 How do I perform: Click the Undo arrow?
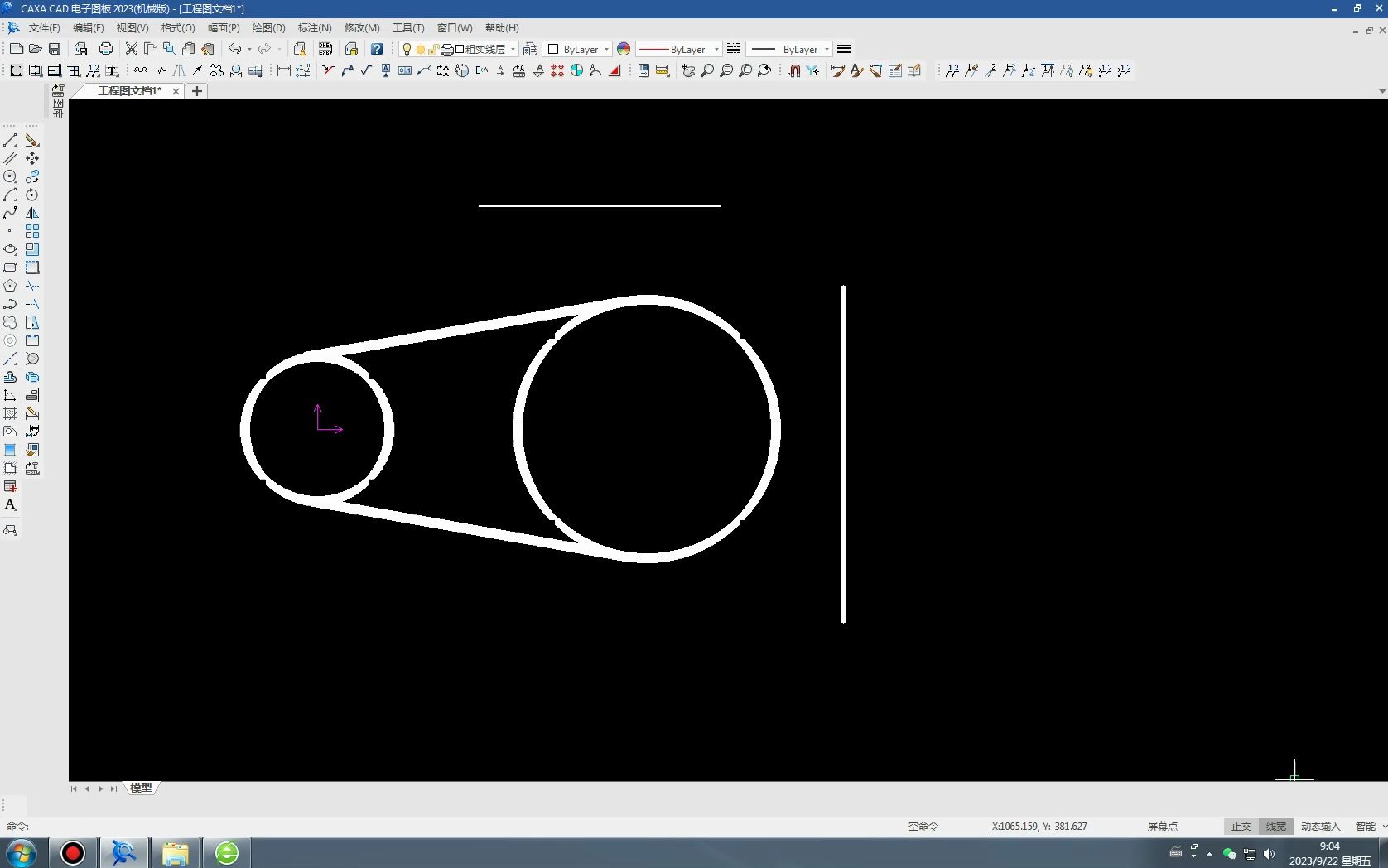235,49
